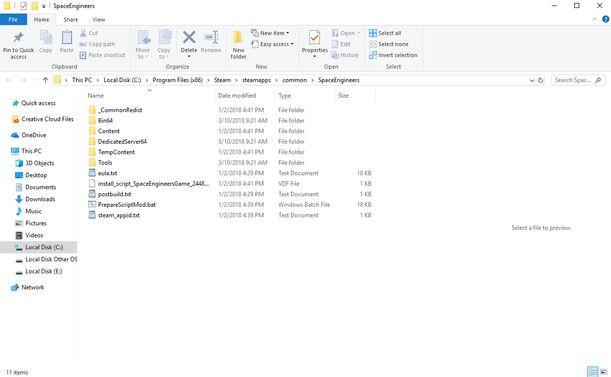This screenshot has width=611, height=377.
Task: Click the Properties checkmark icon
Action: coord(314,37)
